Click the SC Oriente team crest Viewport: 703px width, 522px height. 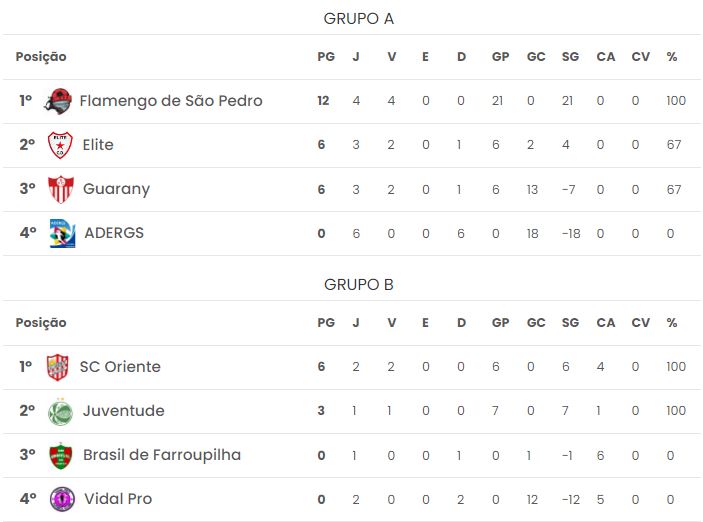(x=59, y=367)
